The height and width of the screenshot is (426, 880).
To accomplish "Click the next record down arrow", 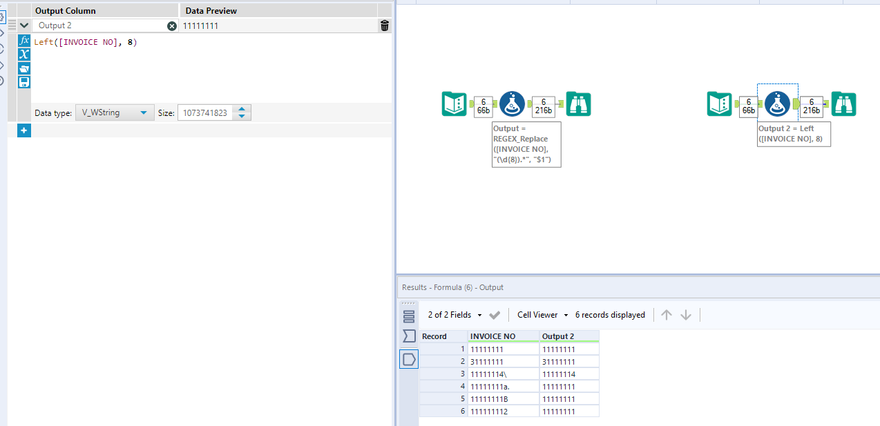I will coord(685,315).
